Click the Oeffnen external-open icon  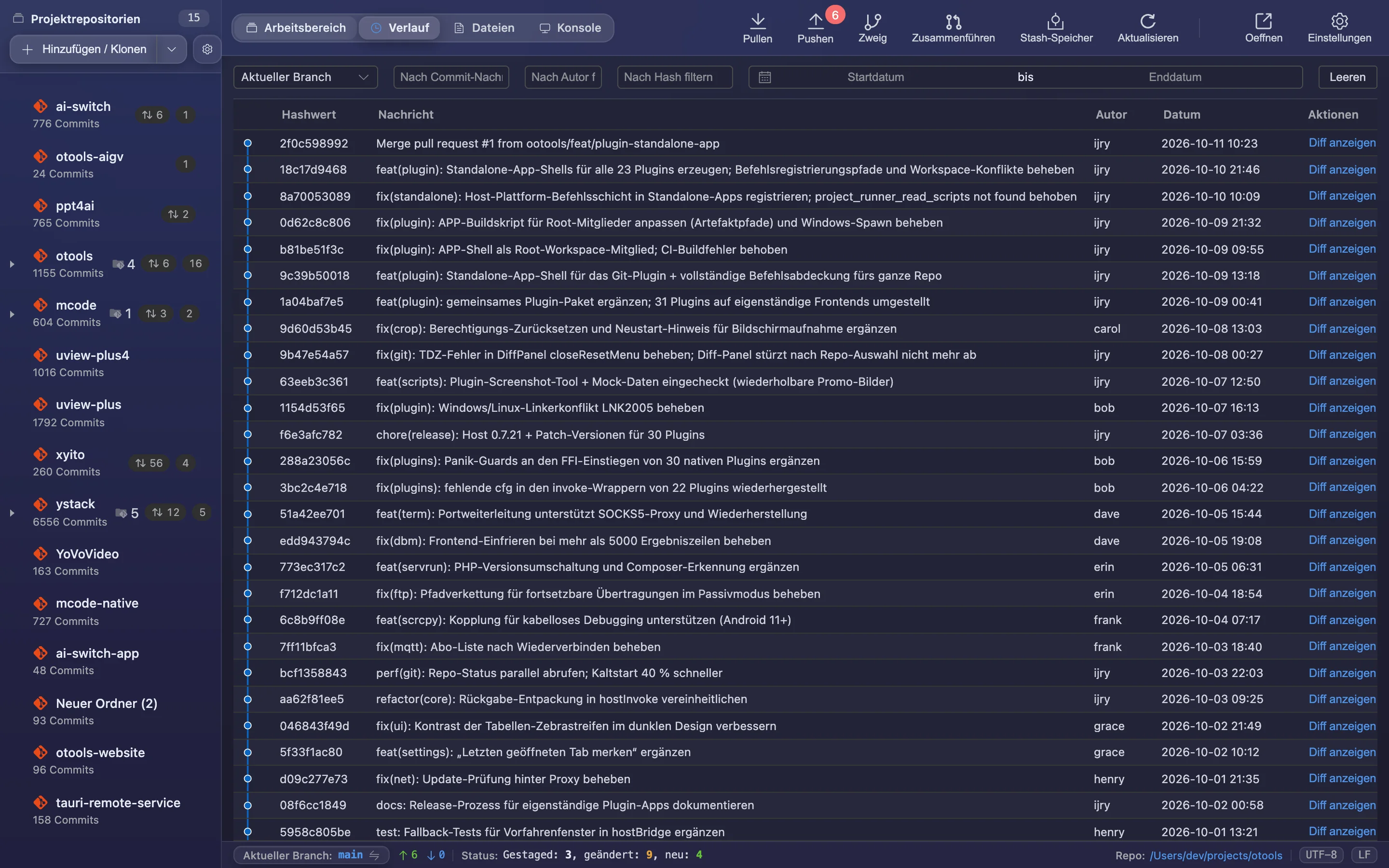1263,21
